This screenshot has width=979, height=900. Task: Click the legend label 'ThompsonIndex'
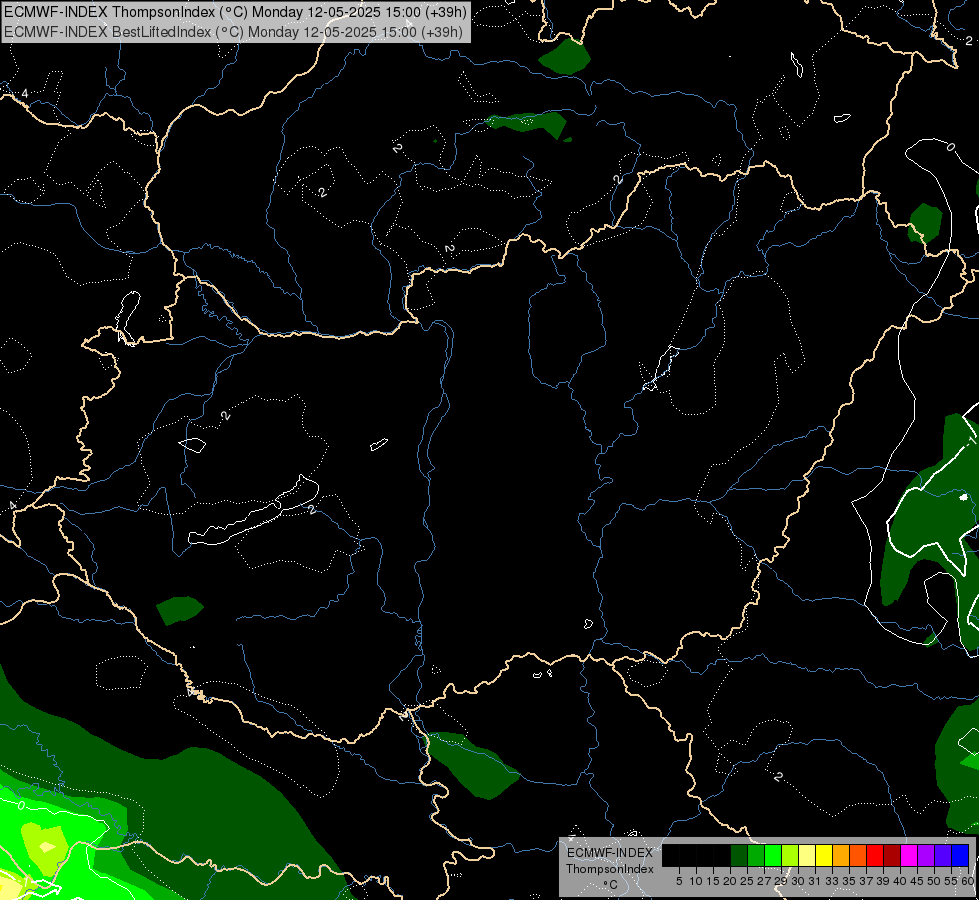click(x=609, y=869)
